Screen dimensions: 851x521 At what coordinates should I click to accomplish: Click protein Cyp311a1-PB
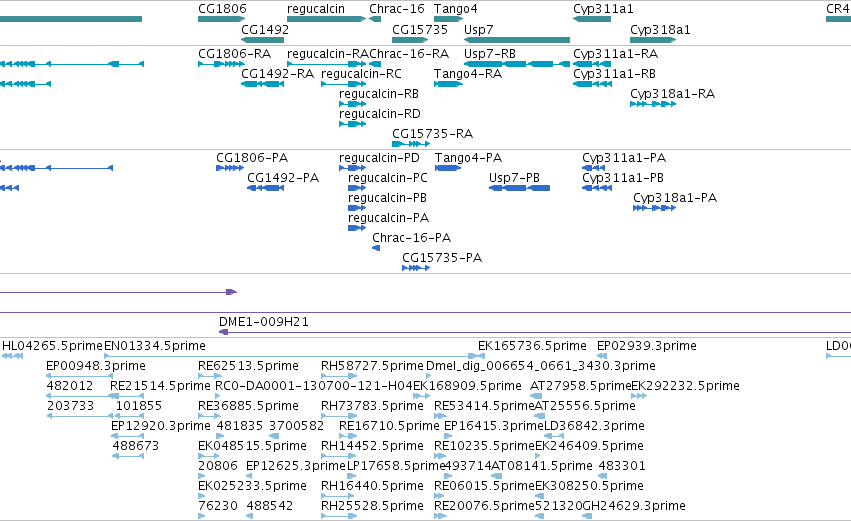click(x=597, y=188)
